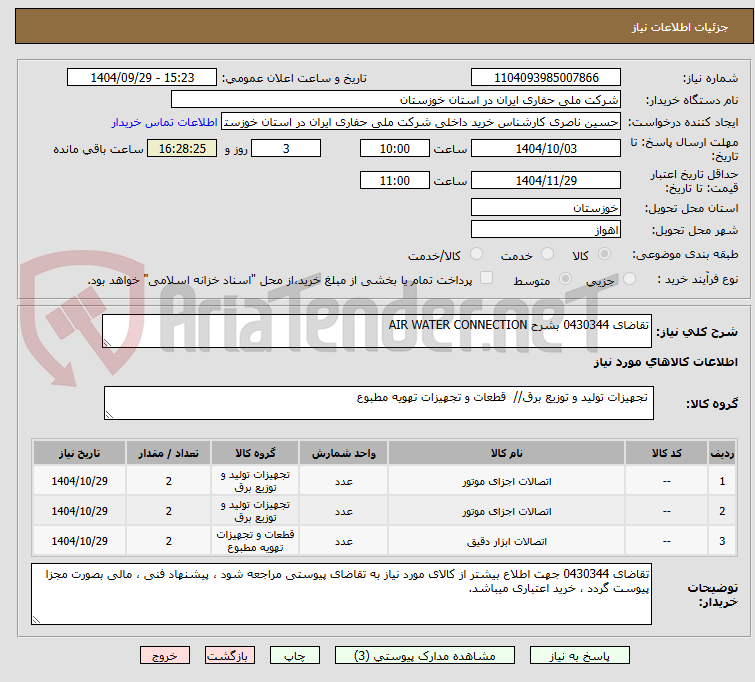This screenshot has height=682, width=755.
Task: Click the response deadline date 1404/10/03
Action: click(x=546, y=148)
